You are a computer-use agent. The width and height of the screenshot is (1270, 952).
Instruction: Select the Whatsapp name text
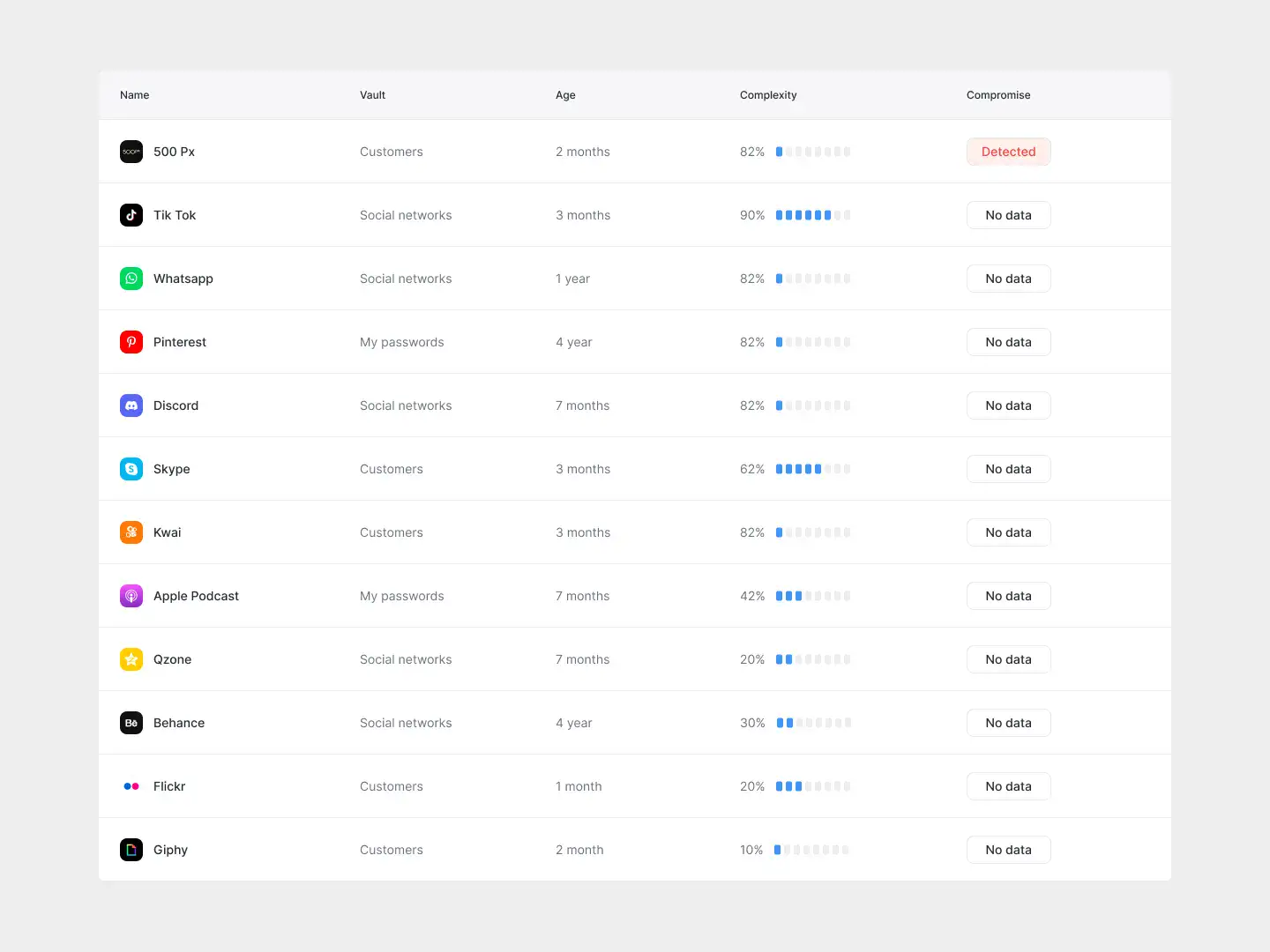[x=183, y=279]
